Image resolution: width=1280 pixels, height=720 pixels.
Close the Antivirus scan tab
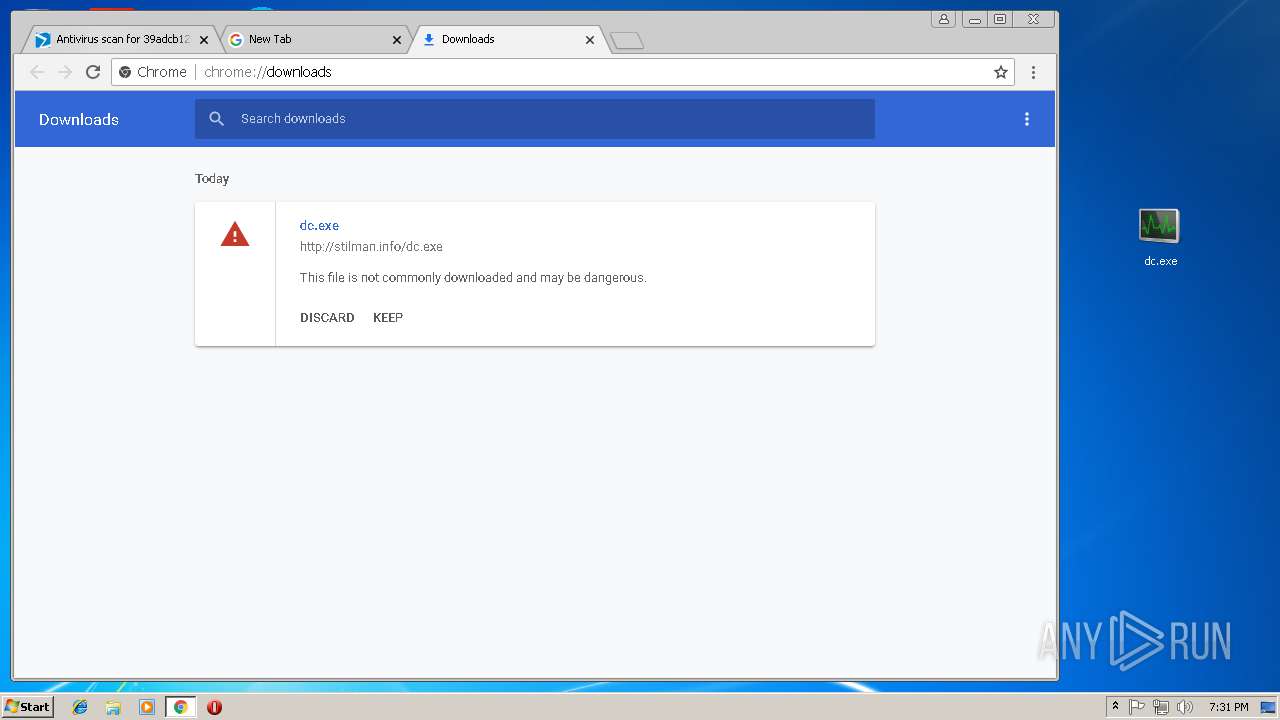click(204, 40)
